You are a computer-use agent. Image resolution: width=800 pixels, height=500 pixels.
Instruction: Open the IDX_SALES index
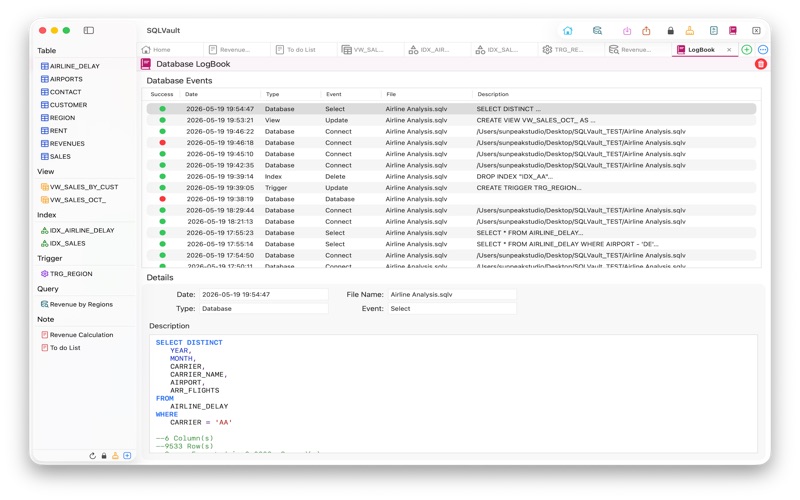click(63, 243)
